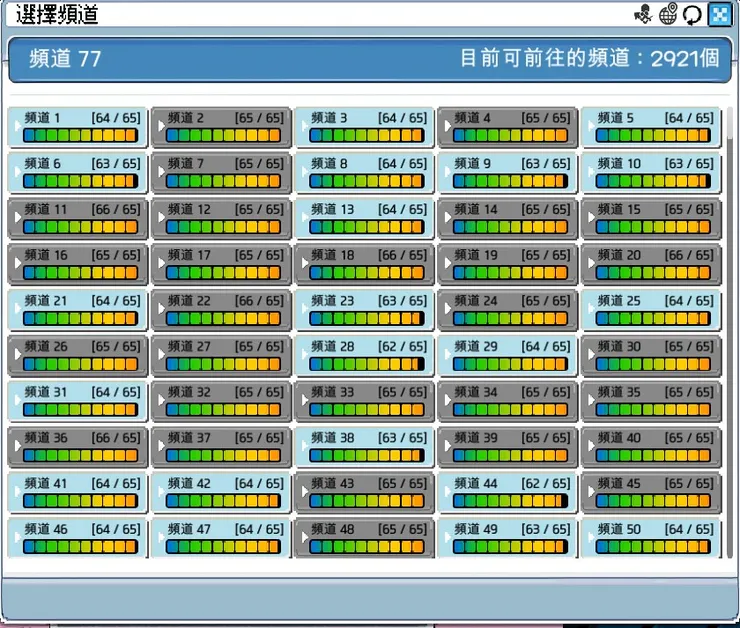Image resolution: width=740 pixels, height=628 pixels.
Task: Go to 頻道 8
Action: pyautogui.click(x=364, y=173)
